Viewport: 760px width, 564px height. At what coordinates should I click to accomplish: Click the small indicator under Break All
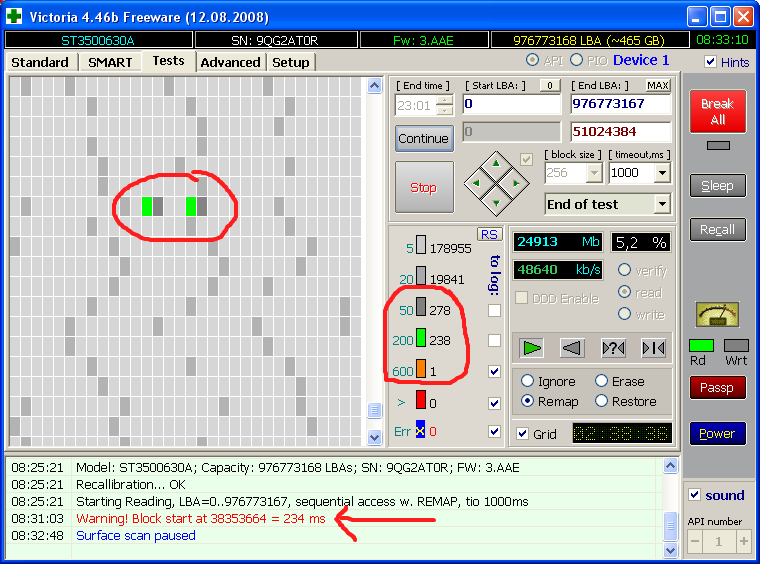[718, 145]
